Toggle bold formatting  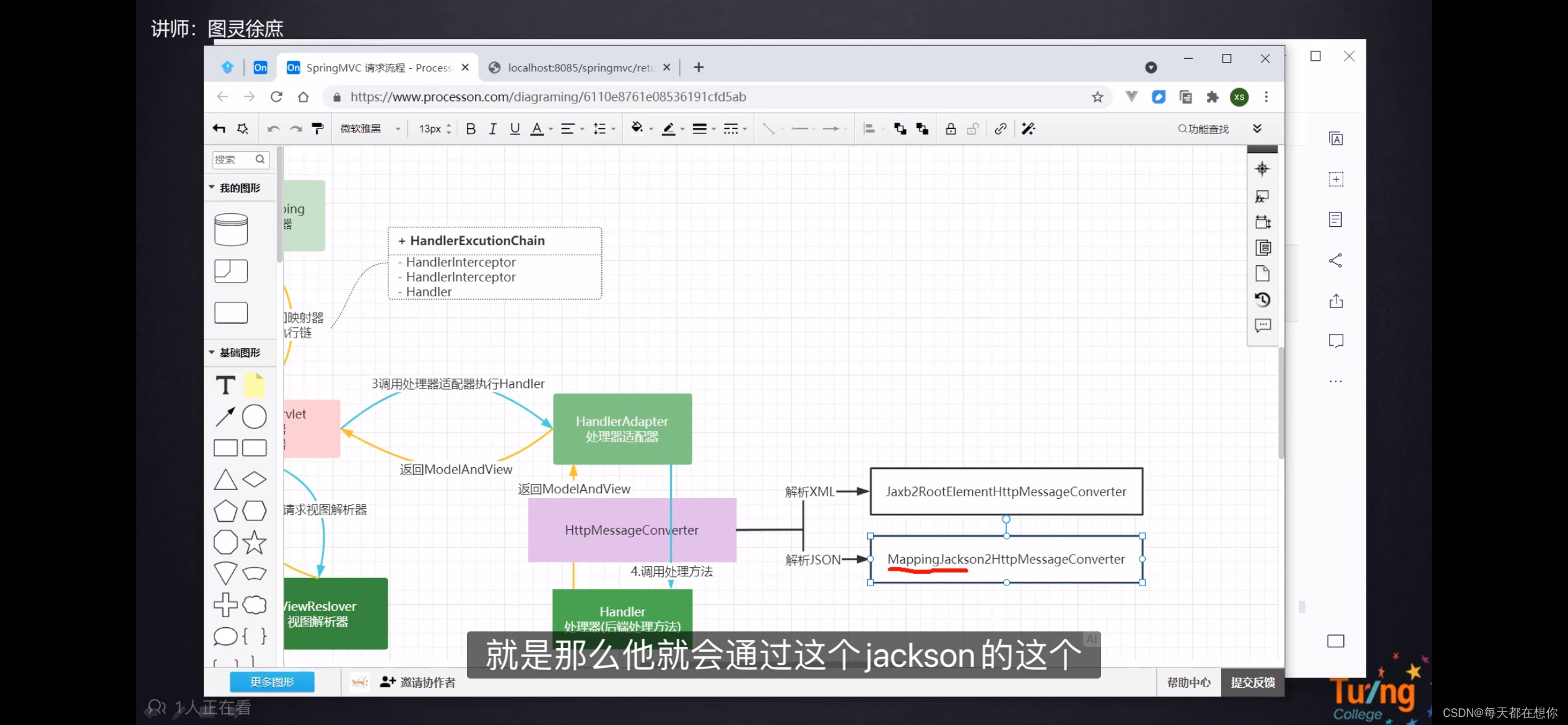point(471,129)
